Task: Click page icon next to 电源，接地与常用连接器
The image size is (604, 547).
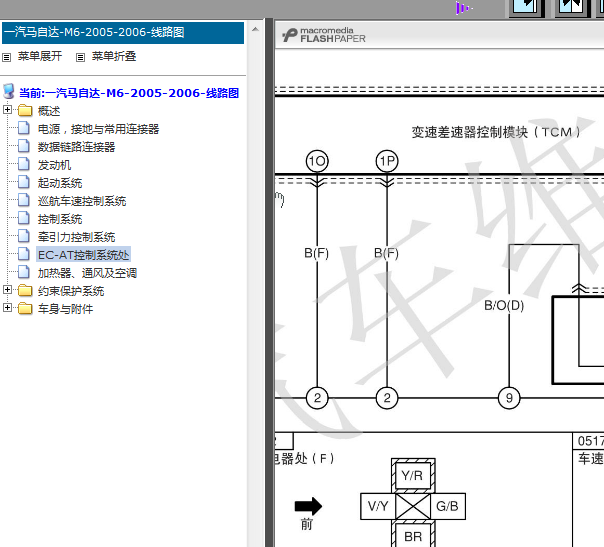Action: click(24, 128)
